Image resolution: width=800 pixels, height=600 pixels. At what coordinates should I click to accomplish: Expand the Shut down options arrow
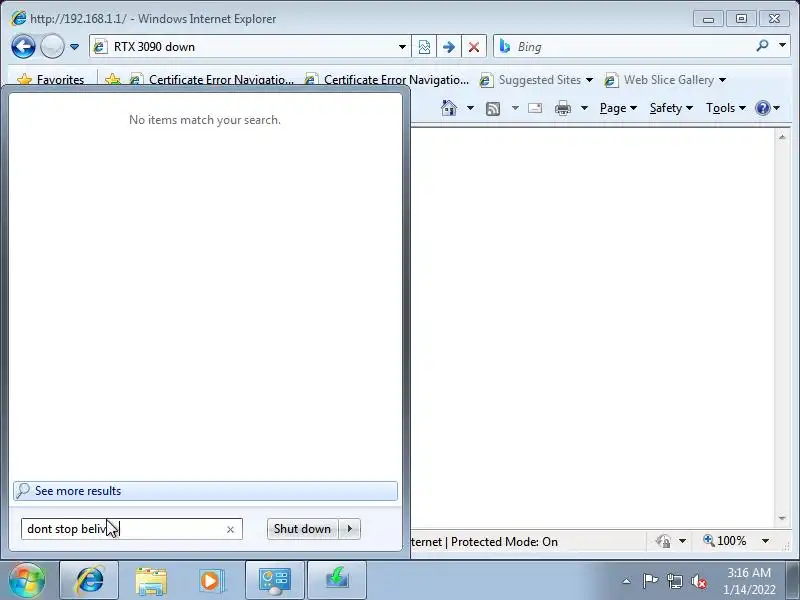click(349, 529)
